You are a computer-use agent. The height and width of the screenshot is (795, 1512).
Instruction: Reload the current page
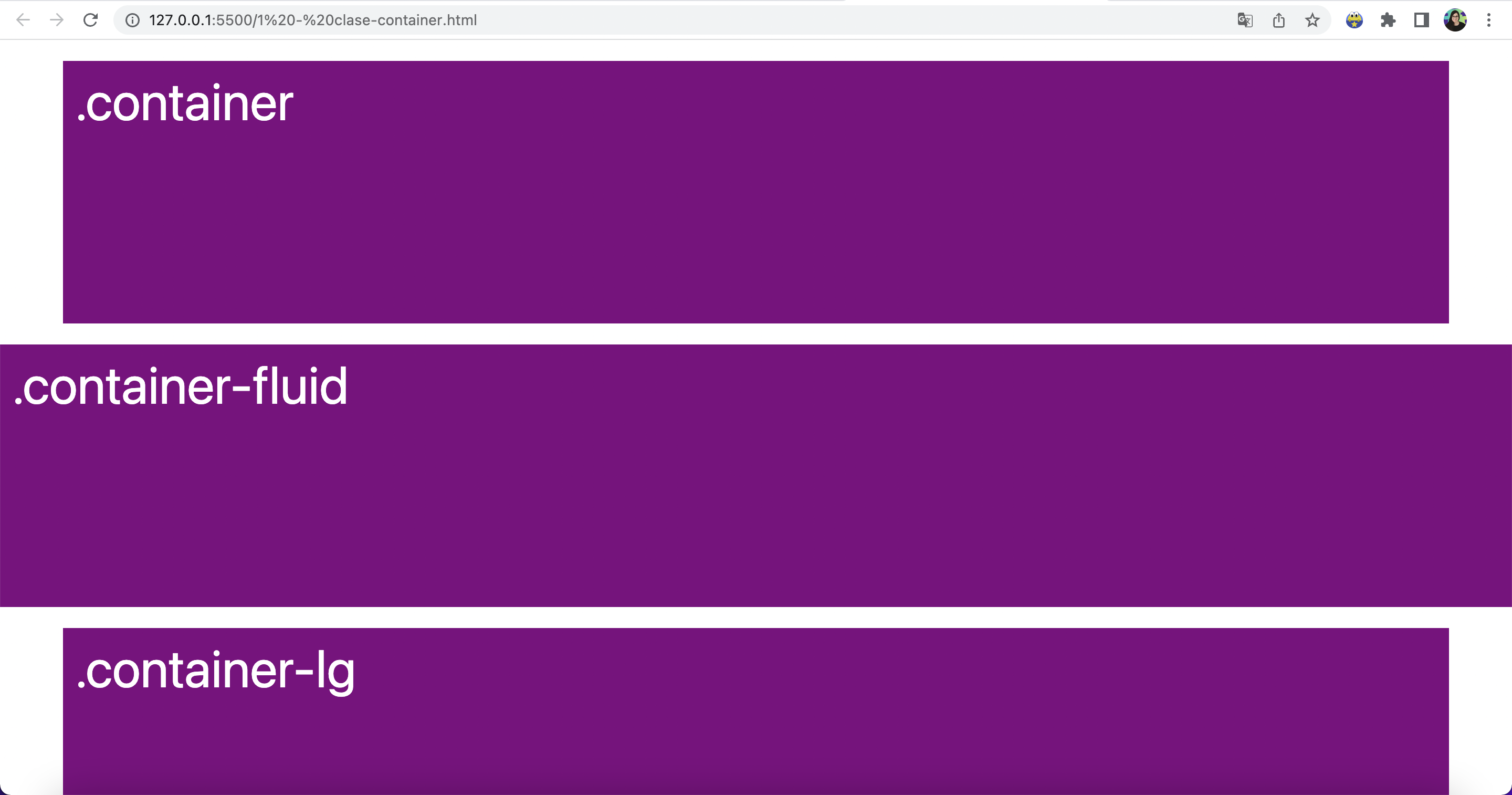[x=90, y=20]
